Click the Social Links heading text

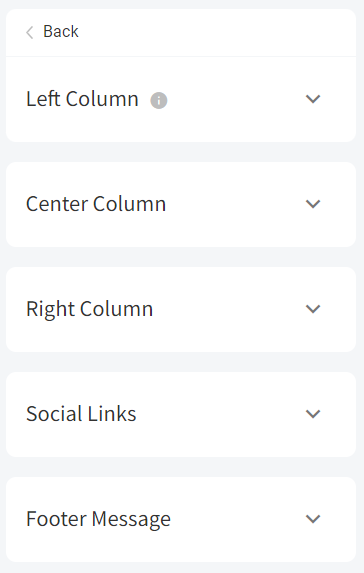click(81, 414)
